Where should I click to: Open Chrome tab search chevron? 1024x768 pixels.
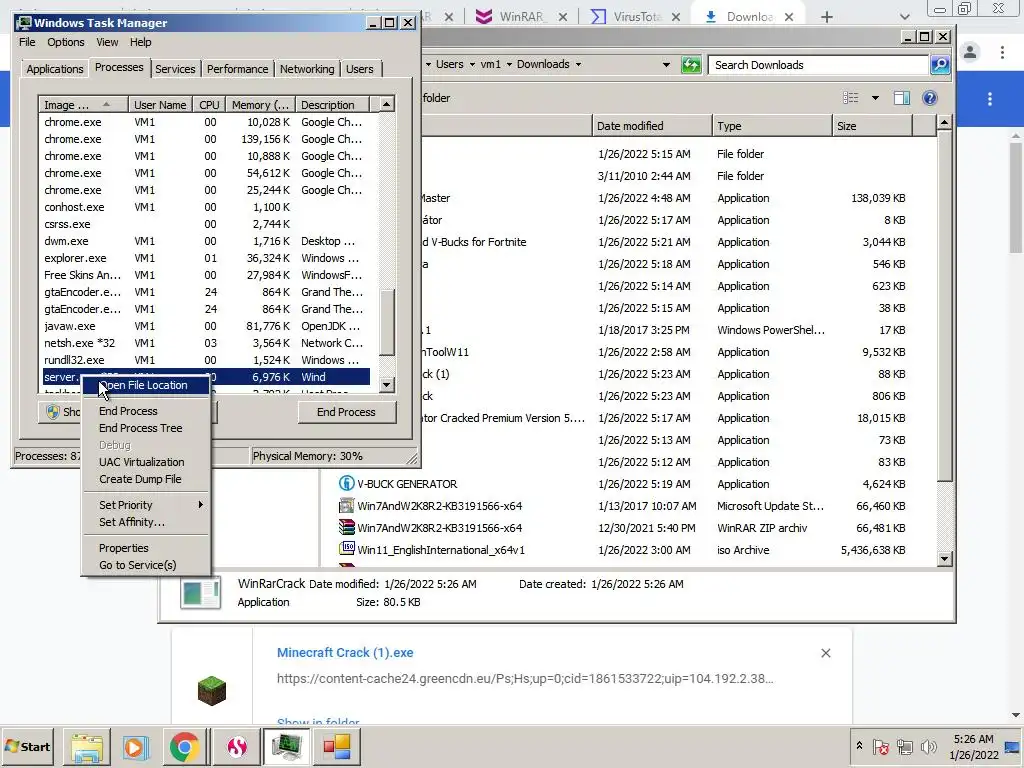pos(904,17)
